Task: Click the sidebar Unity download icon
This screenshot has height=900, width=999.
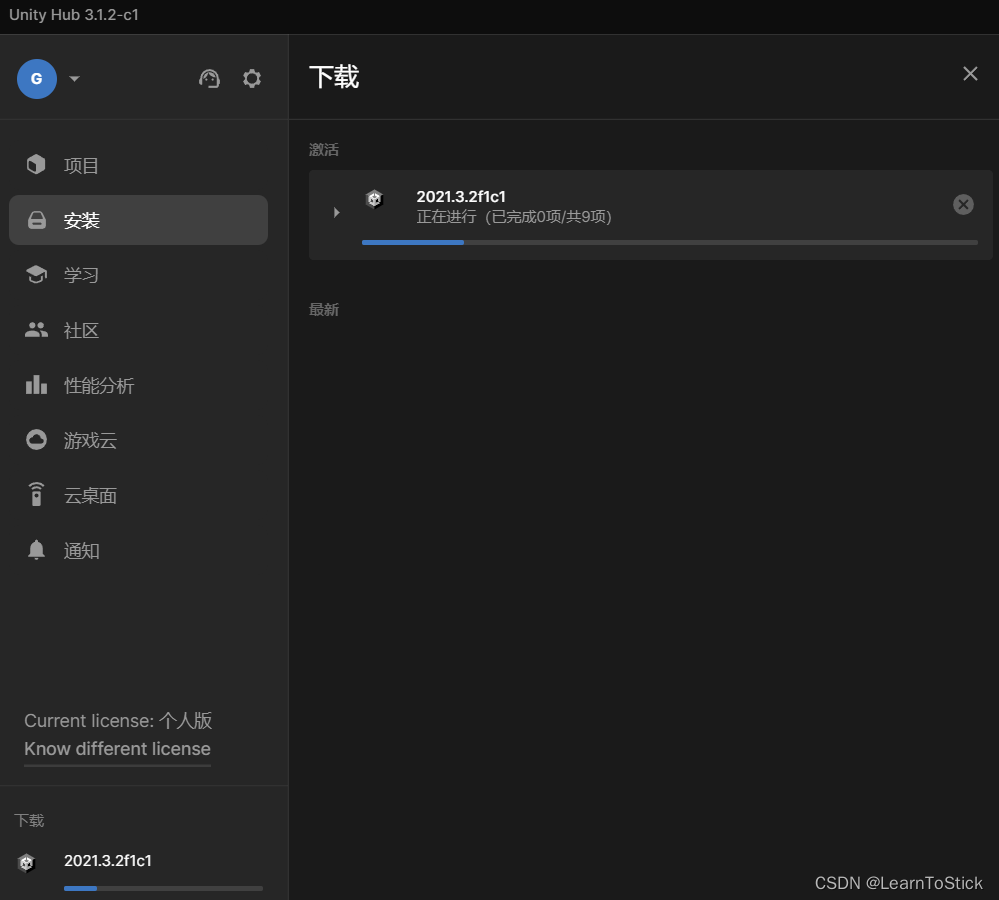Action: click(x=26, y=863)
